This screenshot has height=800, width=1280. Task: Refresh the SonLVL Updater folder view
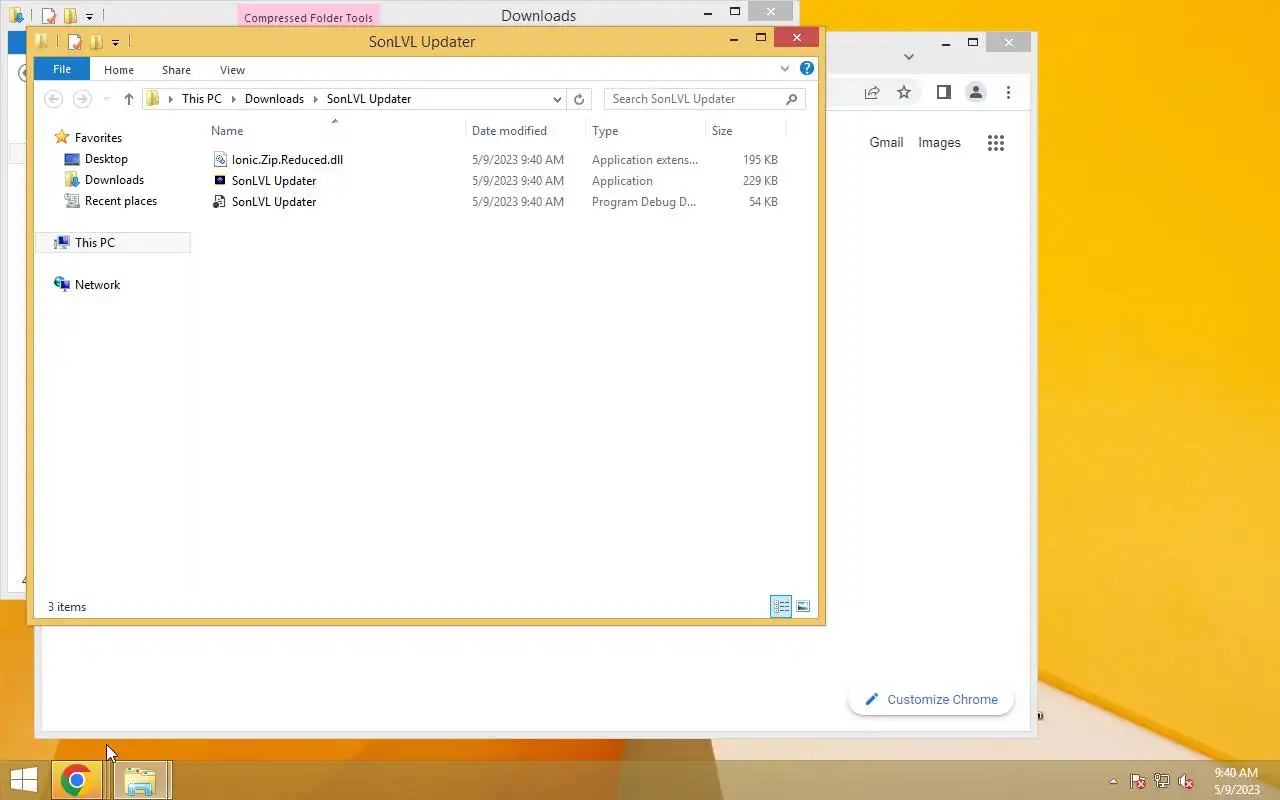tap(579, 99)
